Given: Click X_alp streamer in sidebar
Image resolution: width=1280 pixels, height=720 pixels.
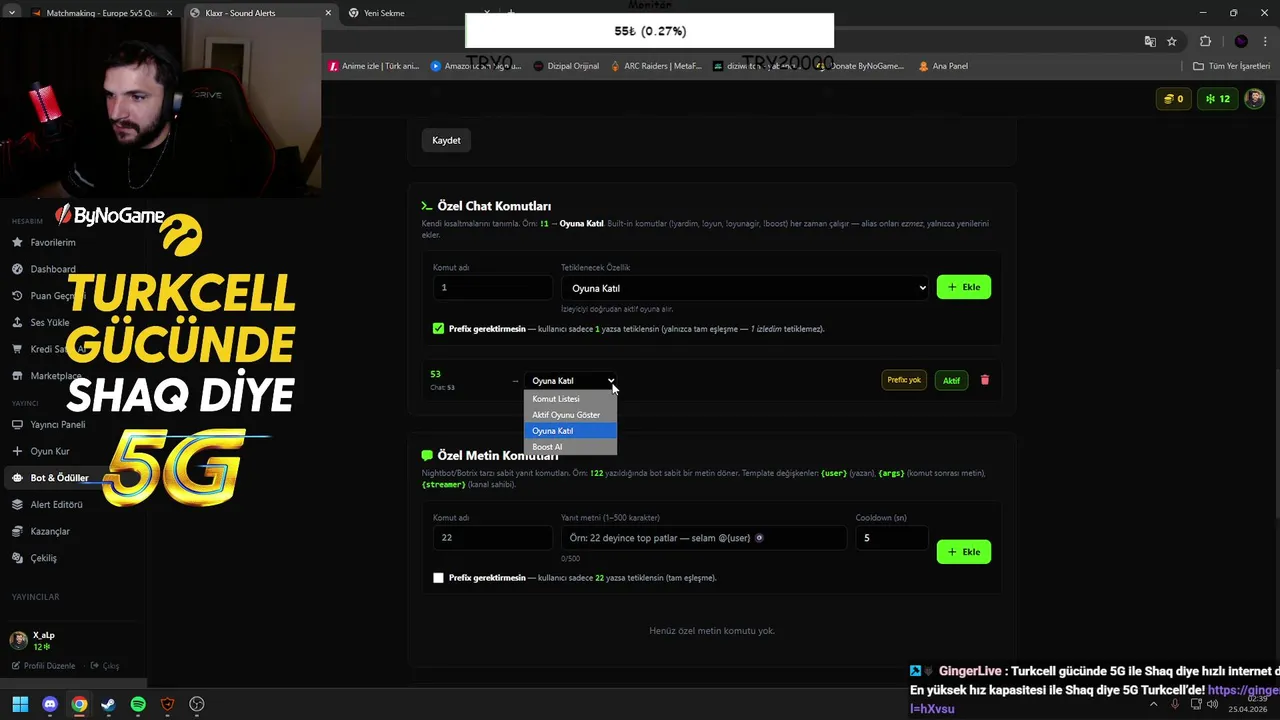Looking at the screenshot, I should tap(43, 635).
